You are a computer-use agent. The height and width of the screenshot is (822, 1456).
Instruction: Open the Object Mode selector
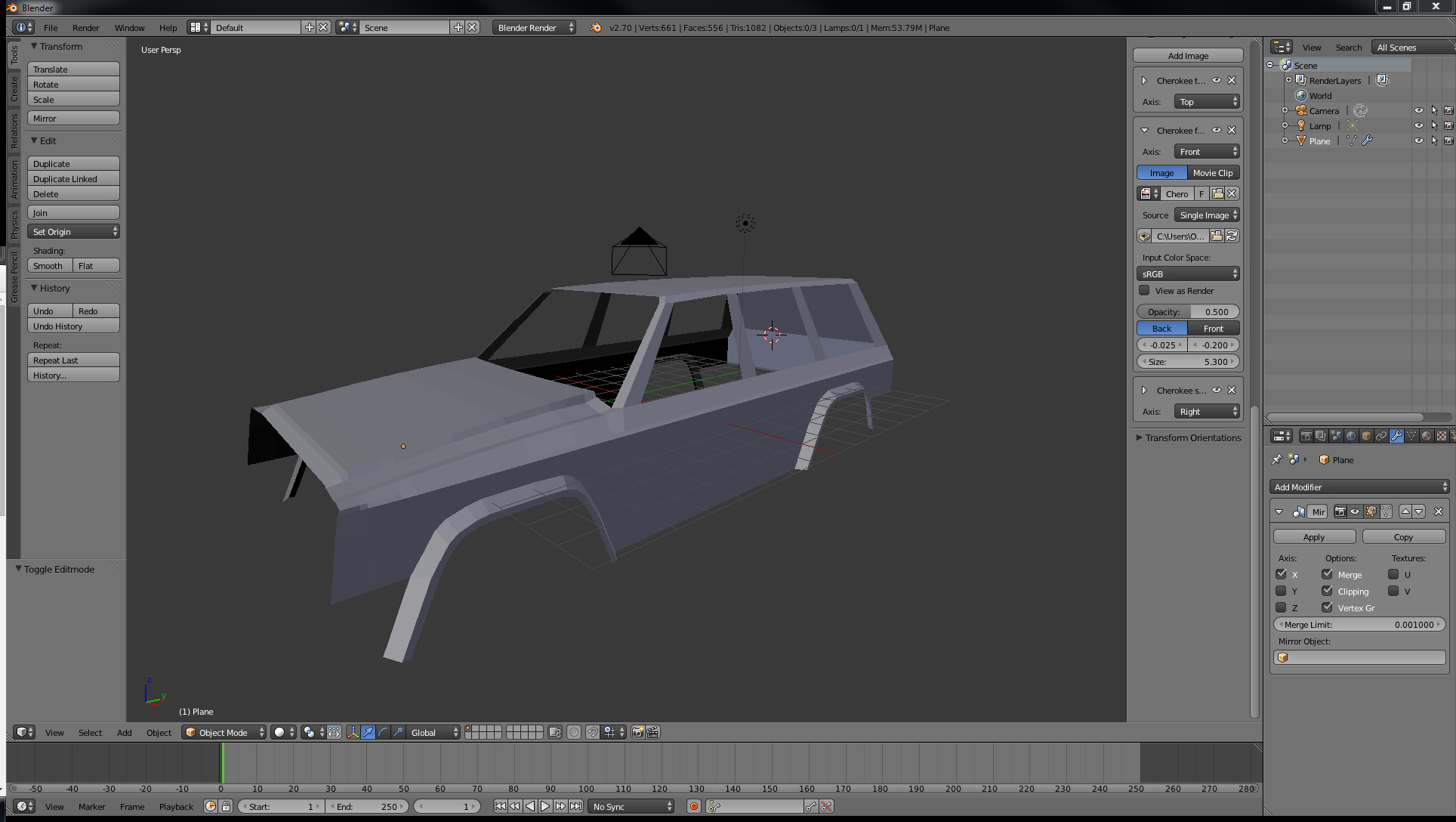coord(224,732)
